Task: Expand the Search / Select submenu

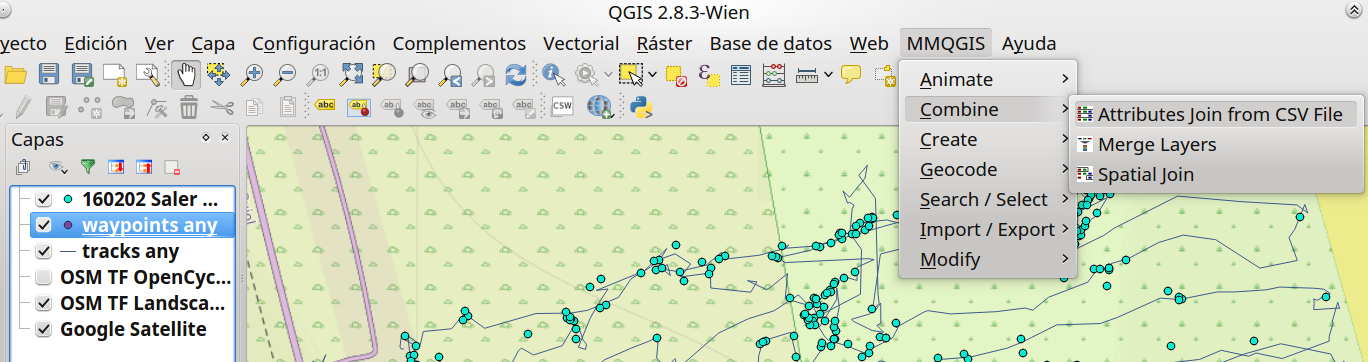Action: pyautogui.click(x=988, y=199)
